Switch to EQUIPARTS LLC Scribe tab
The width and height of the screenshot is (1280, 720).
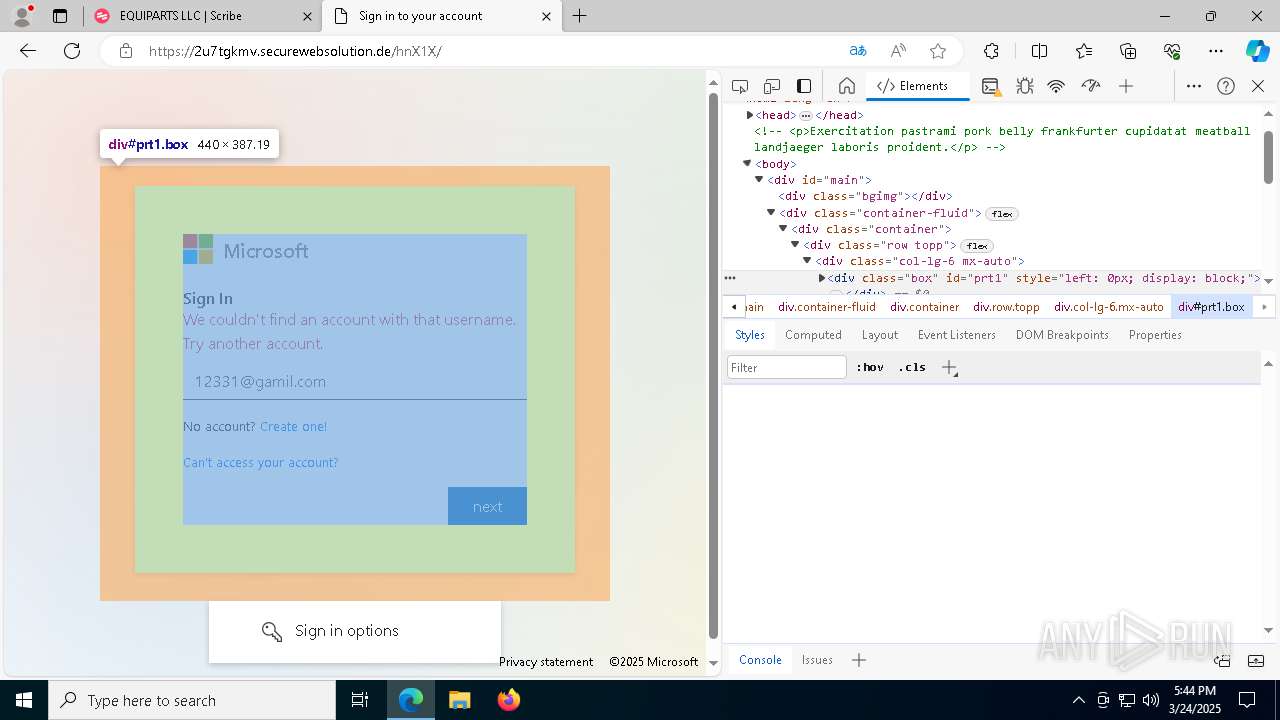201,16
